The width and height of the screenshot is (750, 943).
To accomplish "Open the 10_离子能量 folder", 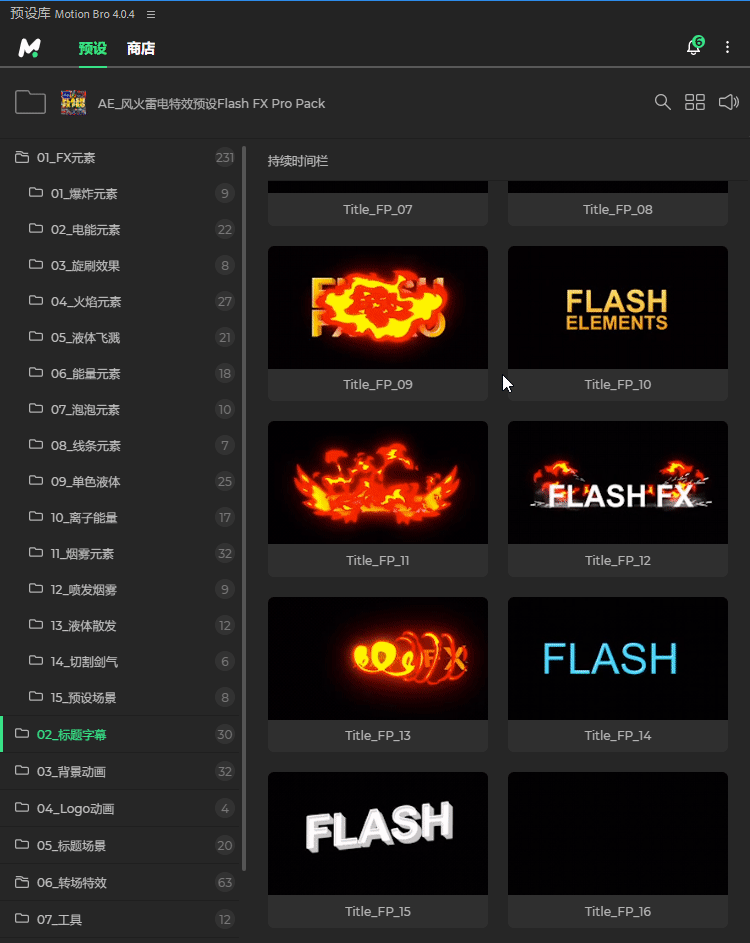I will pyautogui.click(x=120, y=517).
